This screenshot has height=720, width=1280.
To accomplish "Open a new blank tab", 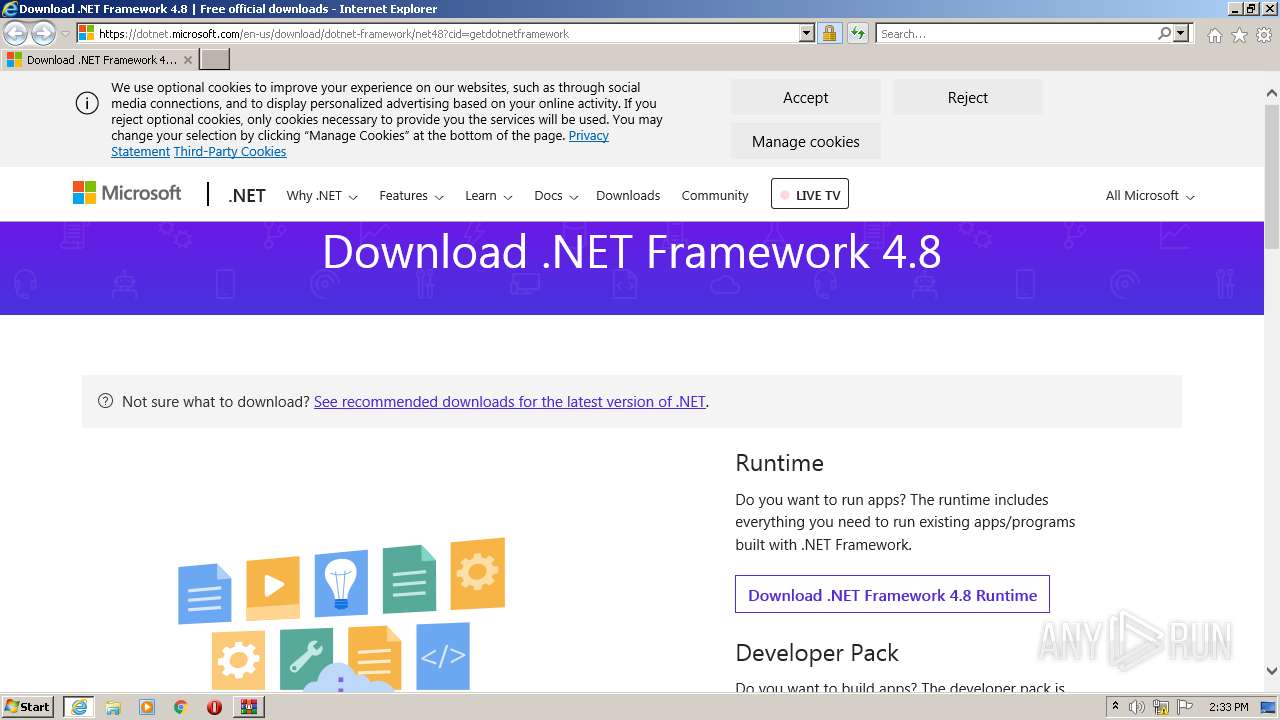I will [215, 60].
